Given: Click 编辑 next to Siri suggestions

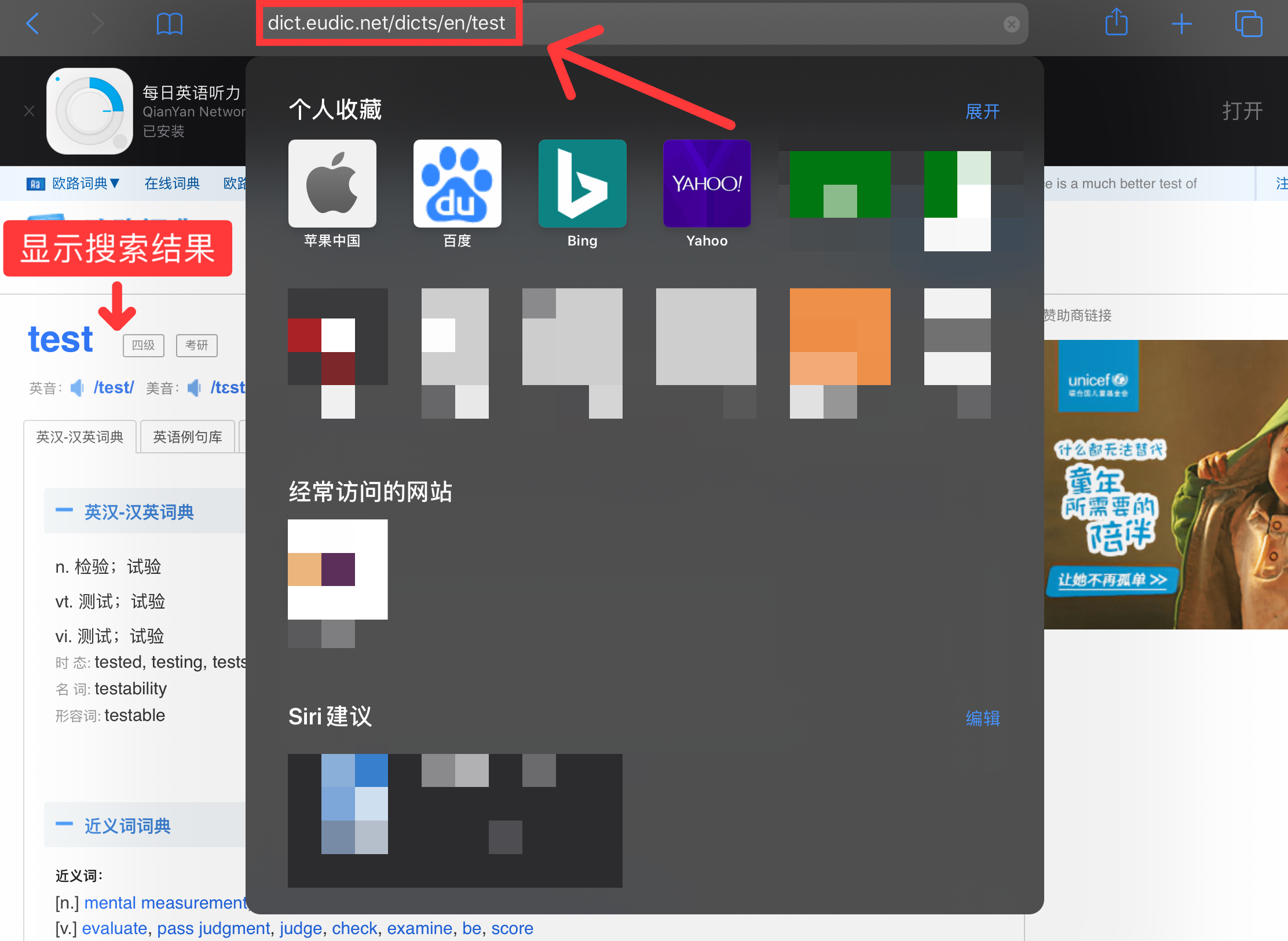Looking at the screenshot, I should [x=982, y=718].
